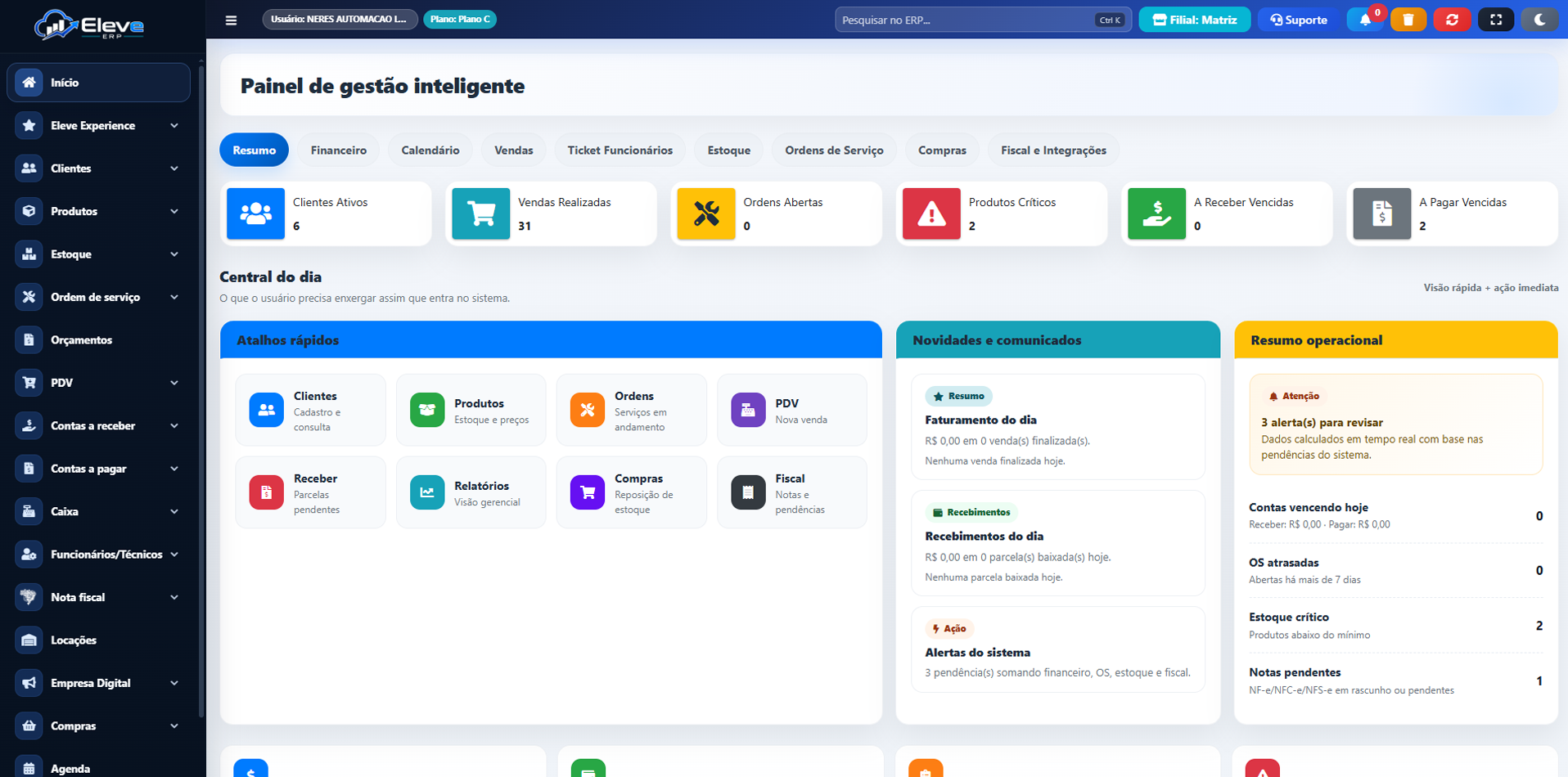This screenshot has width=1568, height=777.
Task: Click the Filial: Matriz button
Action: point(1195,20)
